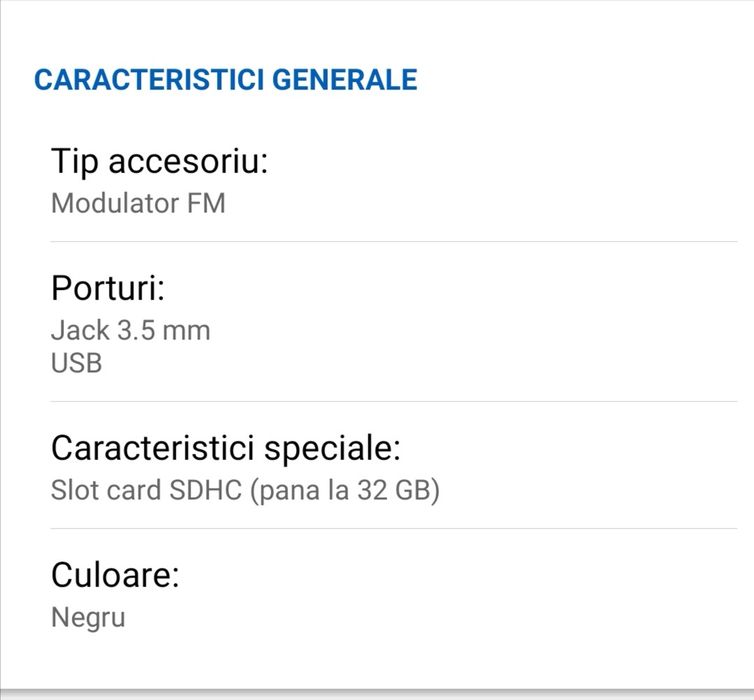The image size is (754, 700).
Task: Click the "CARACTERISTICI GENERALE" section heading
Action: 225,80
